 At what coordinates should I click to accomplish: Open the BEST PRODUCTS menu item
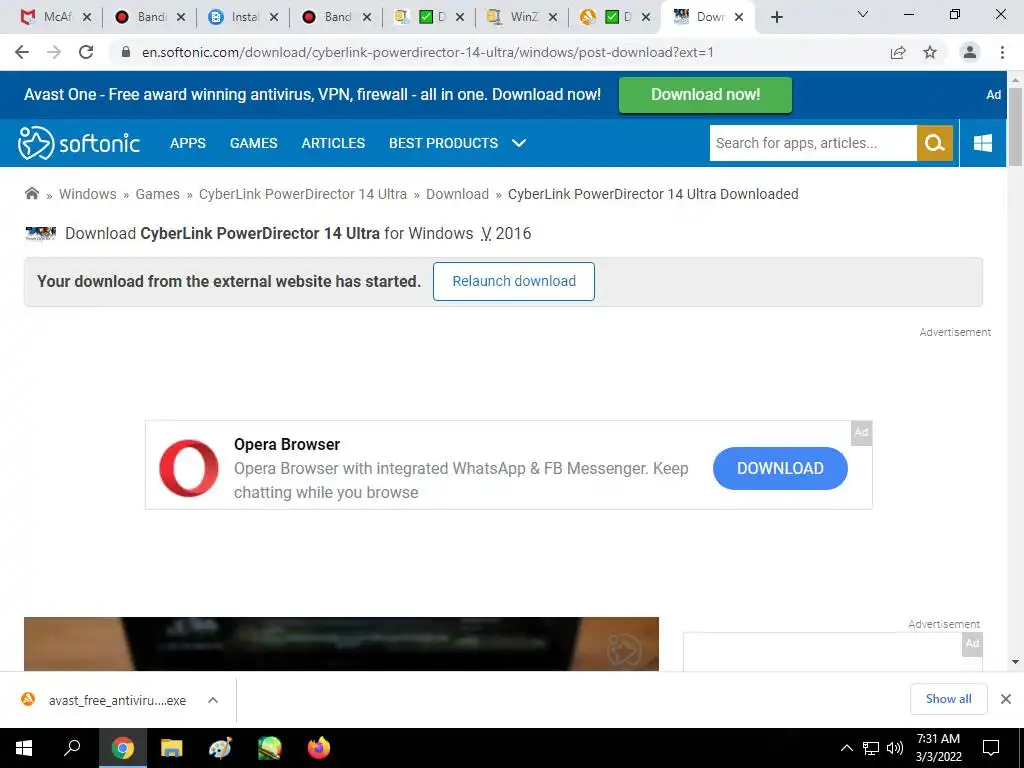click(x=443, y=143)
